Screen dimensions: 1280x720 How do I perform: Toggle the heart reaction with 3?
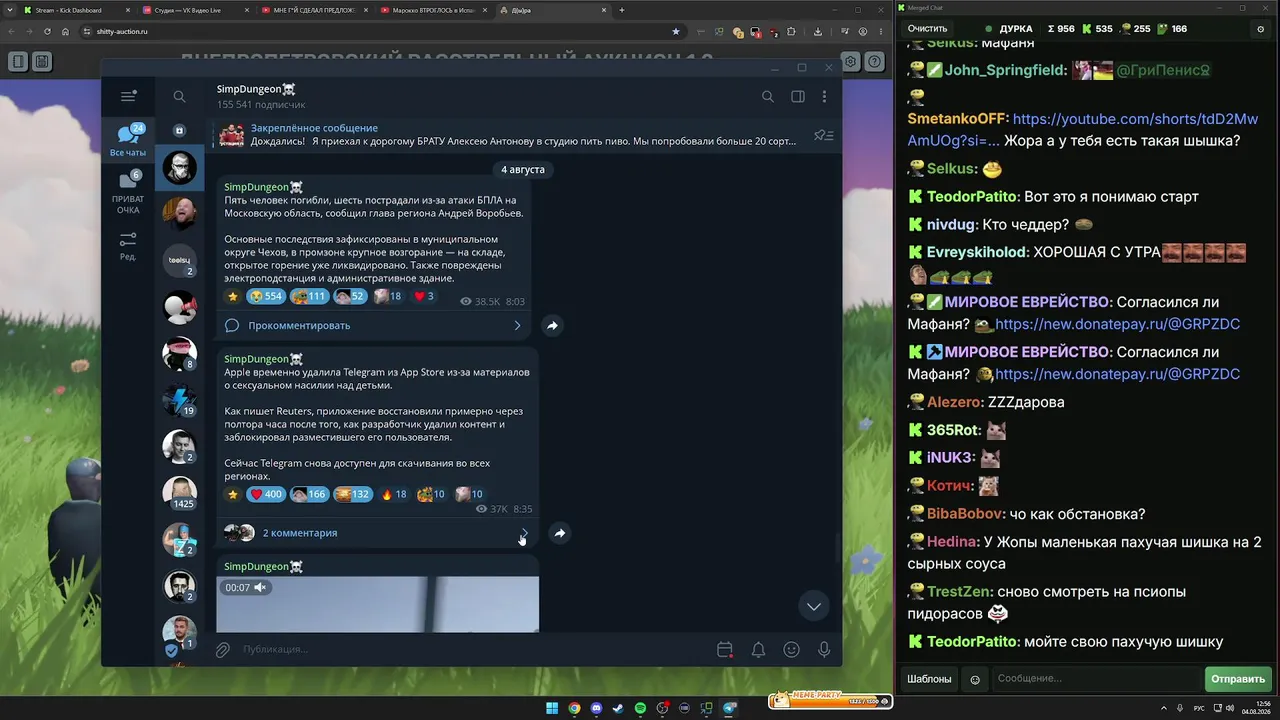tap(424, 296)
